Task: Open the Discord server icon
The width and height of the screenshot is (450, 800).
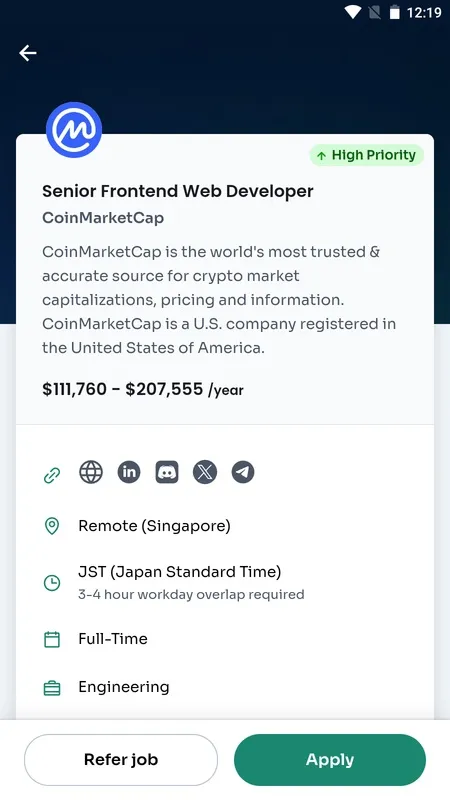Action: click(x=167, y=472)
